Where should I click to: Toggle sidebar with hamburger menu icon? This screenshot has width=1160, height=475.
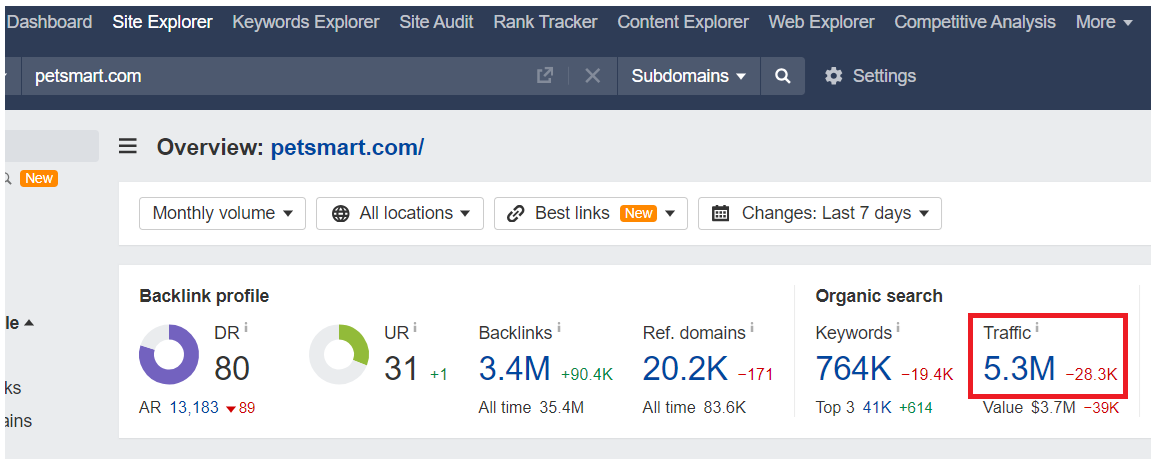coord(128,146)
